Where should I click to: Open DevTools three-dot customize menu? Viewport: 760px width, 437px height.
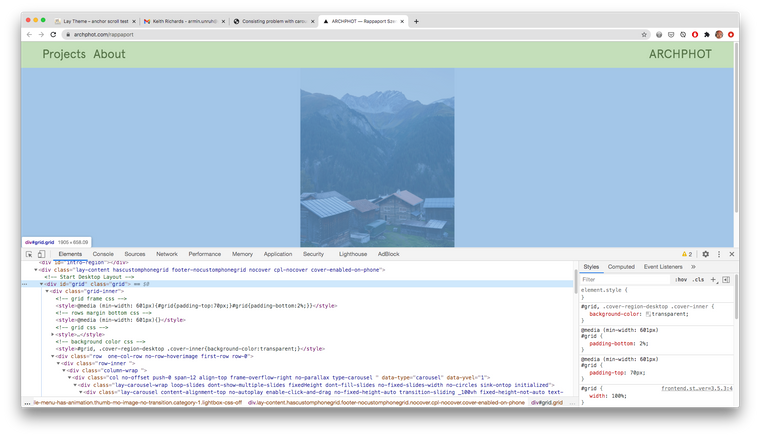[719, 254]
